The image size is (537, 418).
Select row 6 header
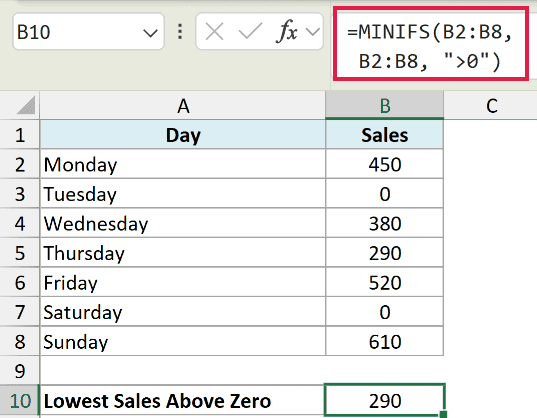(x=20, y=282)
